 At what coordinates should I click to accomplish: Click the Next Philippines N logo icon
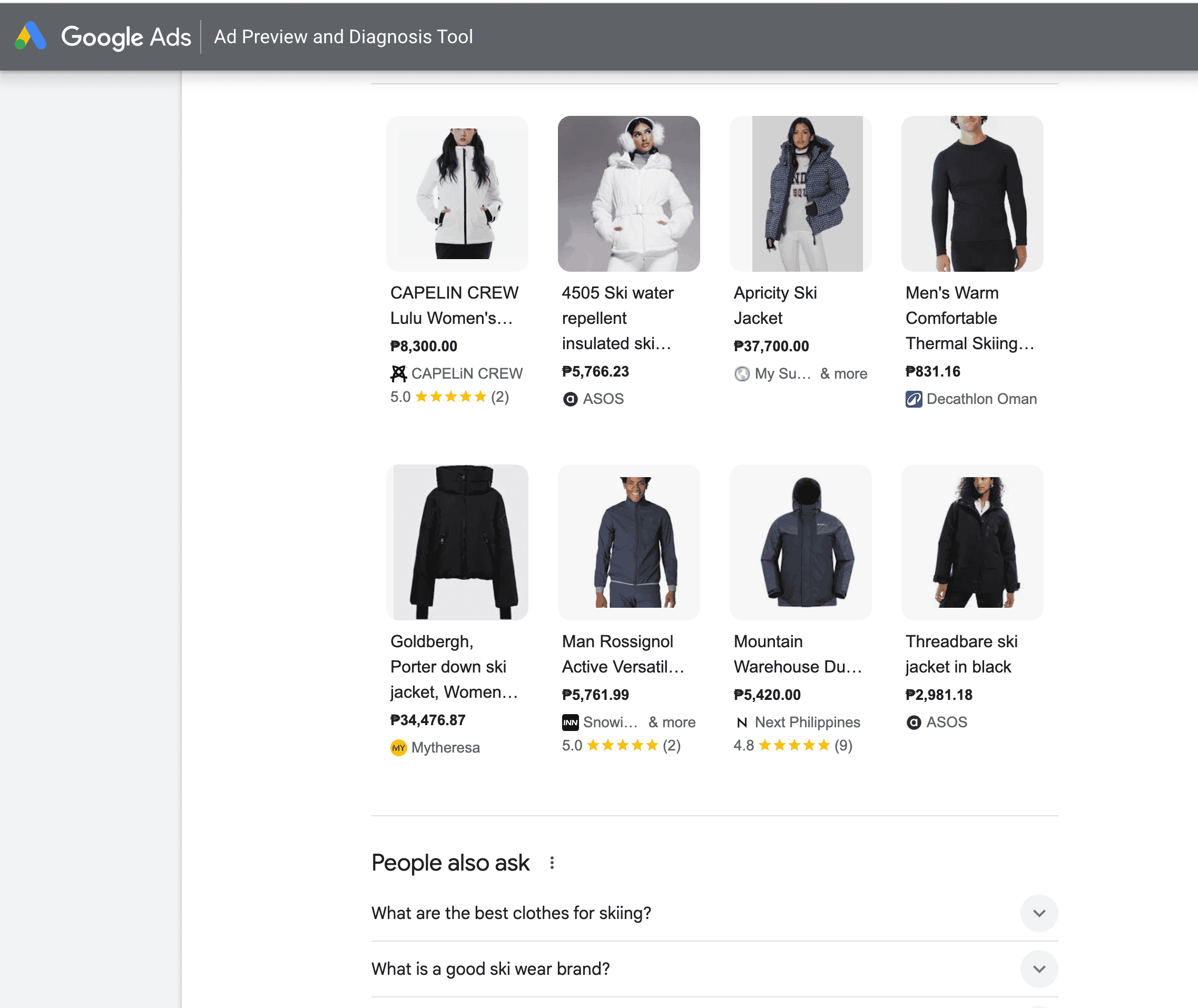coord(742,722)
